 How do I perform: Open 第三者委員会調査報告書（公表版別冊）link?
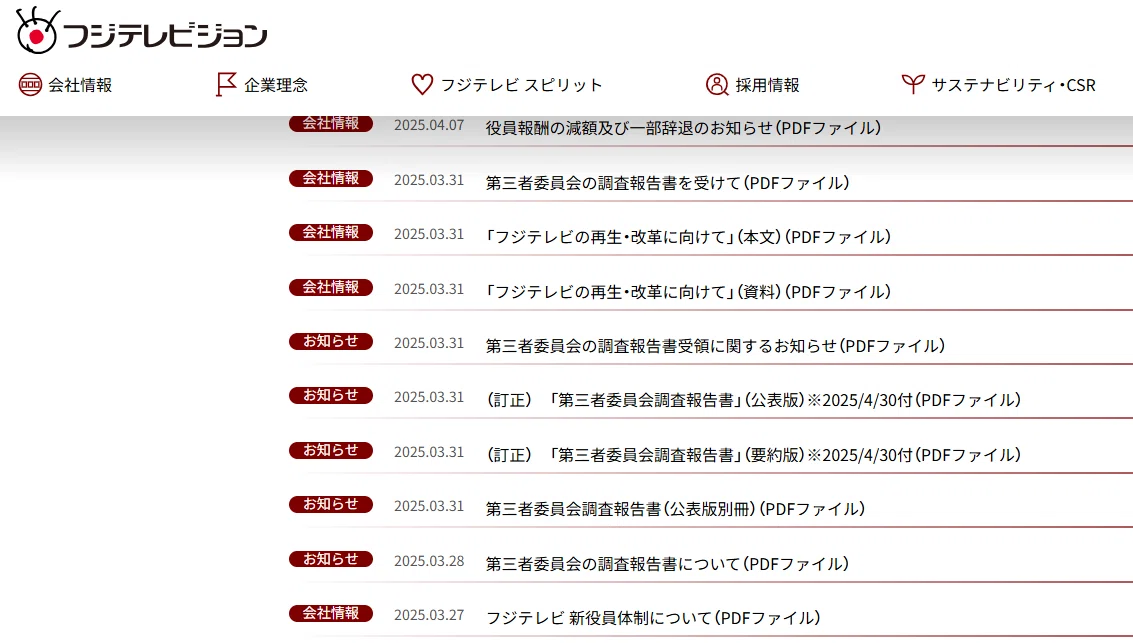coord(675,509)
